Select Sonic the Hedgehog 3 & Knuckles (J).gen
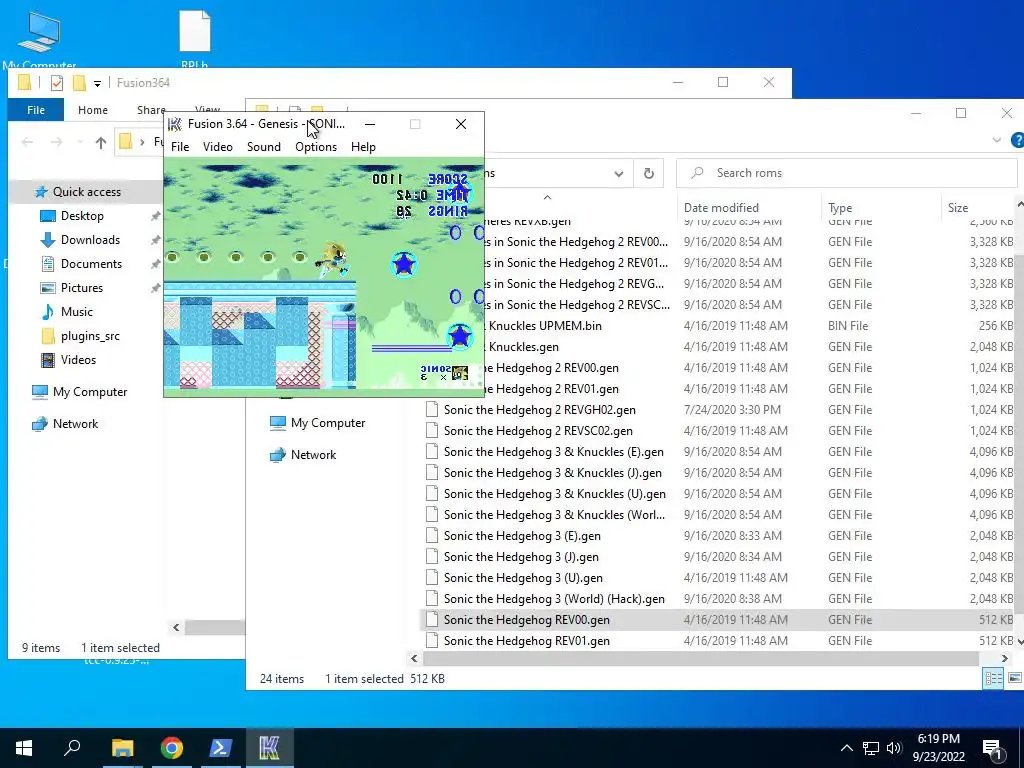 tap(552, 473)
